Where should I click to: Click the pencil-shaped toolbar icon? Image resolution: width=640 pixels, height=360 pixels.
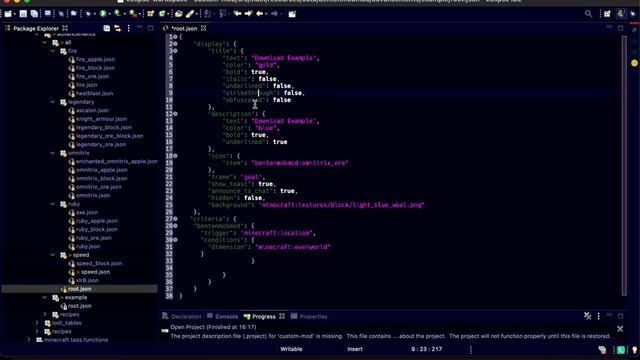click(x=190, y=14)
